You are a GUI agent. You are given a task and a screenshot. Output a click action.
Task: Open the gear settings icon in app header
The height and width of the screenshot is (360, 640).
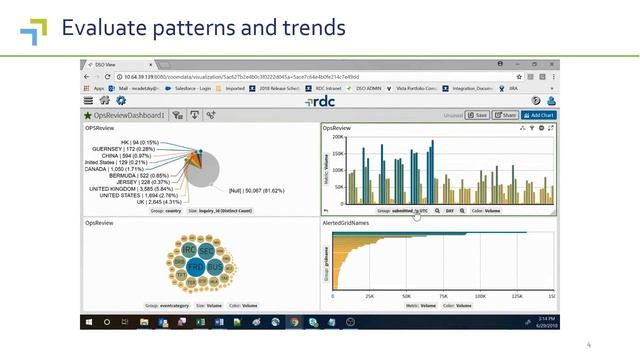coord(121,100)
